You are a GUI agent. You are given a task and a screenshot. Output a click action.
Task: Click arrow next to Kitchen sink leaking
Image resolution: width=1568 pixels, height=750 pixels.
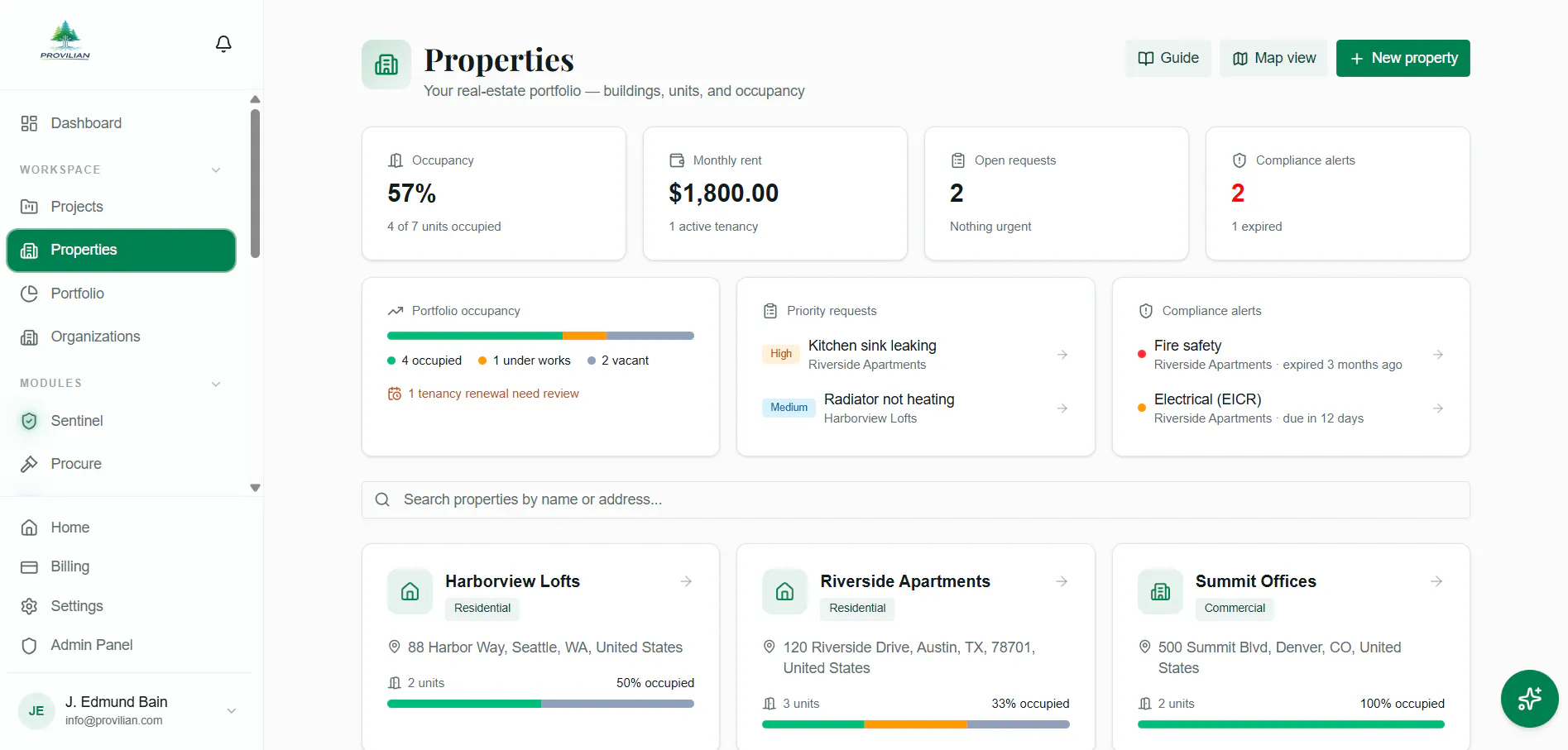pos(1062,355)
